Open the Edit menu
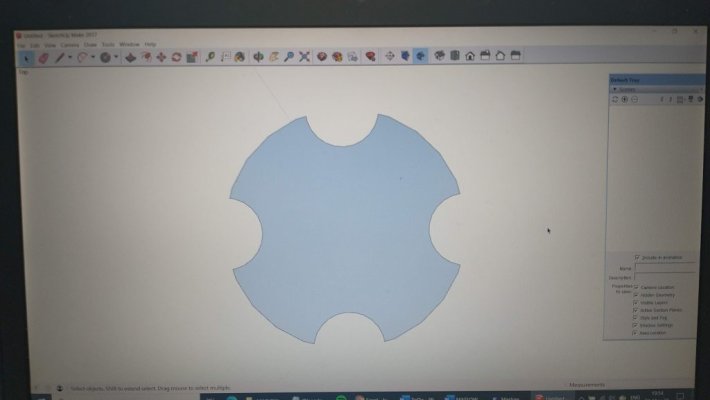Viewport: 710px width, 400px height. 34,46
